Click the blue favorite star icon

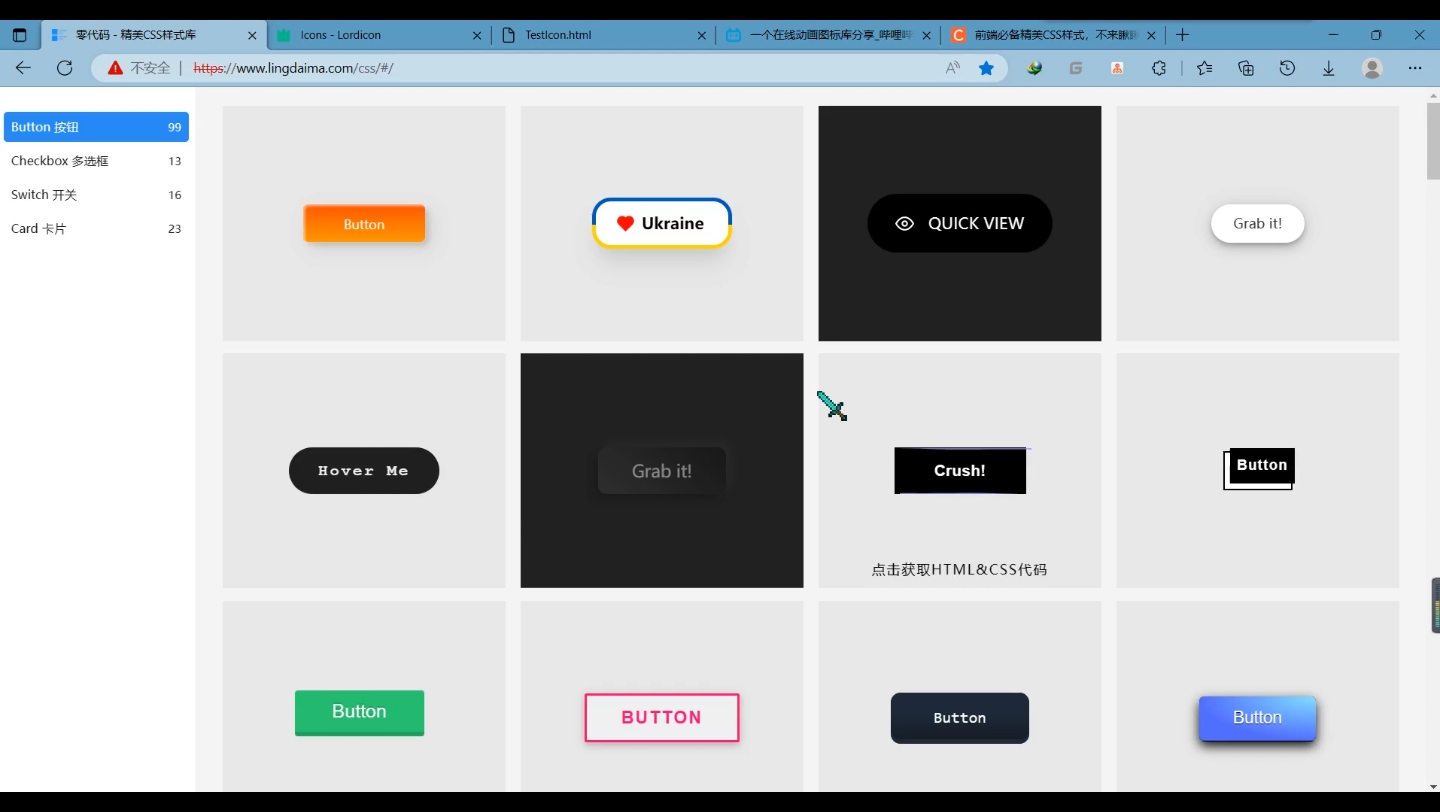[x=987, y=68]
